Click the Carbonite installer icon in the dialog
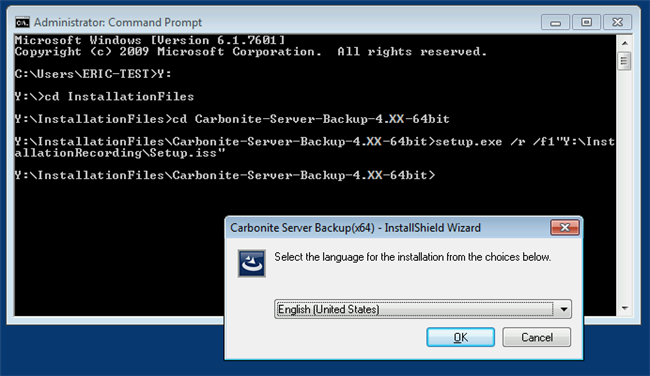The height and width of the screenshot is (376, 650). point(252,263)
